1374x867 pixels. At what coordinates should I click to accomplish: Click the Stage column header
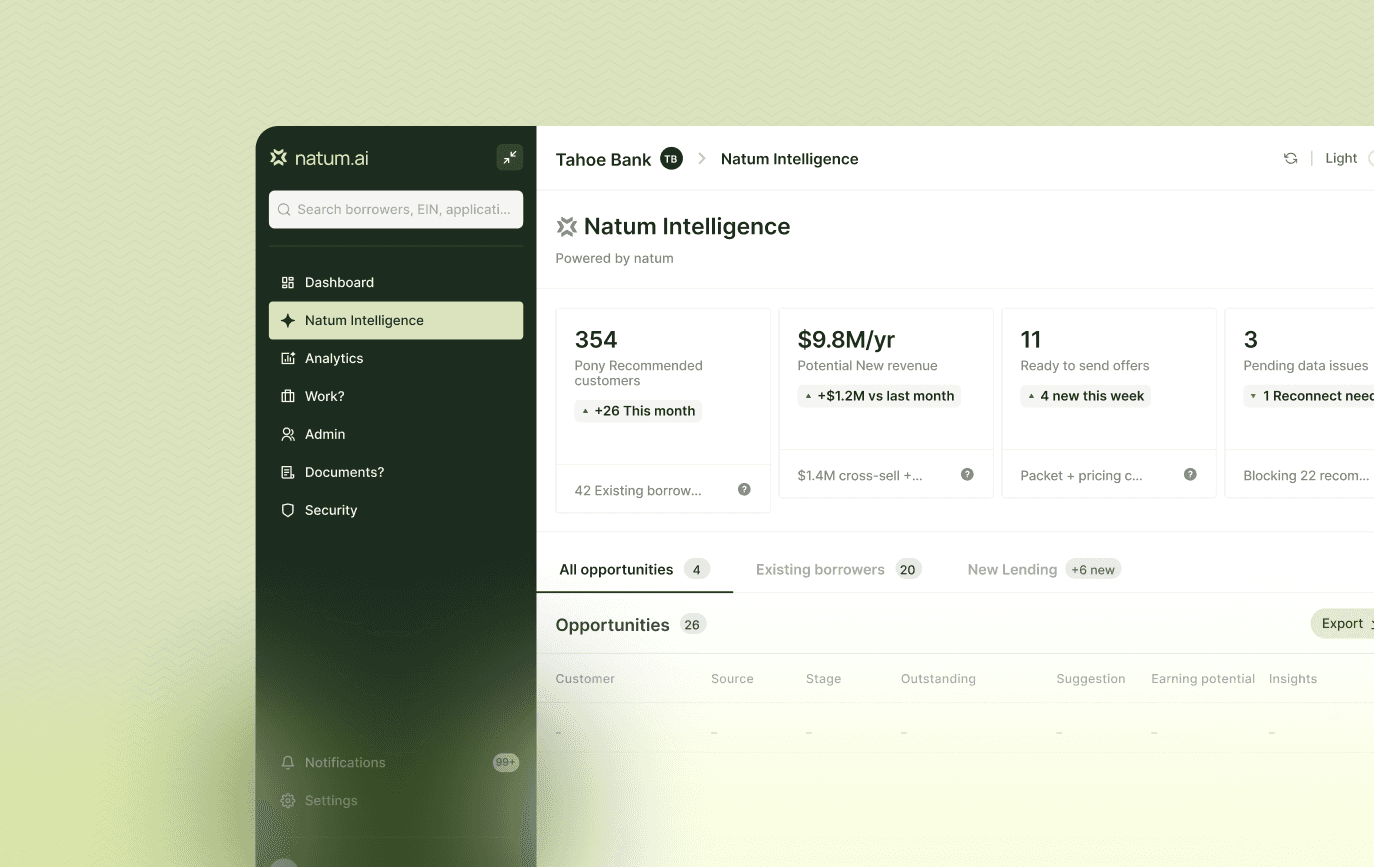point(823,679)
